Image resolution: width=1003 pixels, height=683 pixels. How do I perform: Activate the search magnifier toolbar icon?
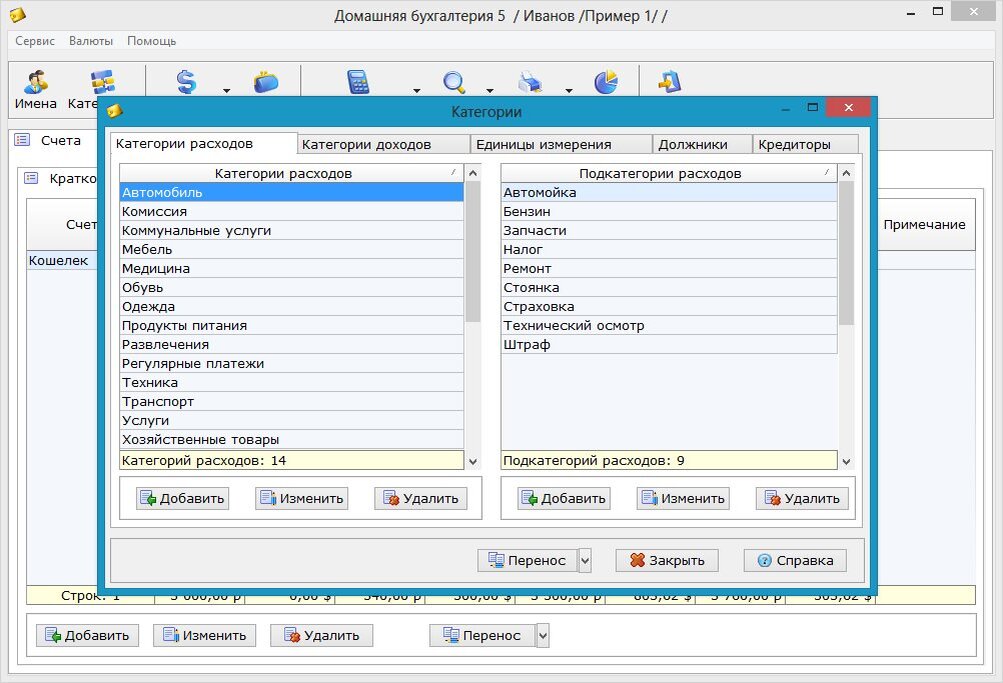[454, 82]
